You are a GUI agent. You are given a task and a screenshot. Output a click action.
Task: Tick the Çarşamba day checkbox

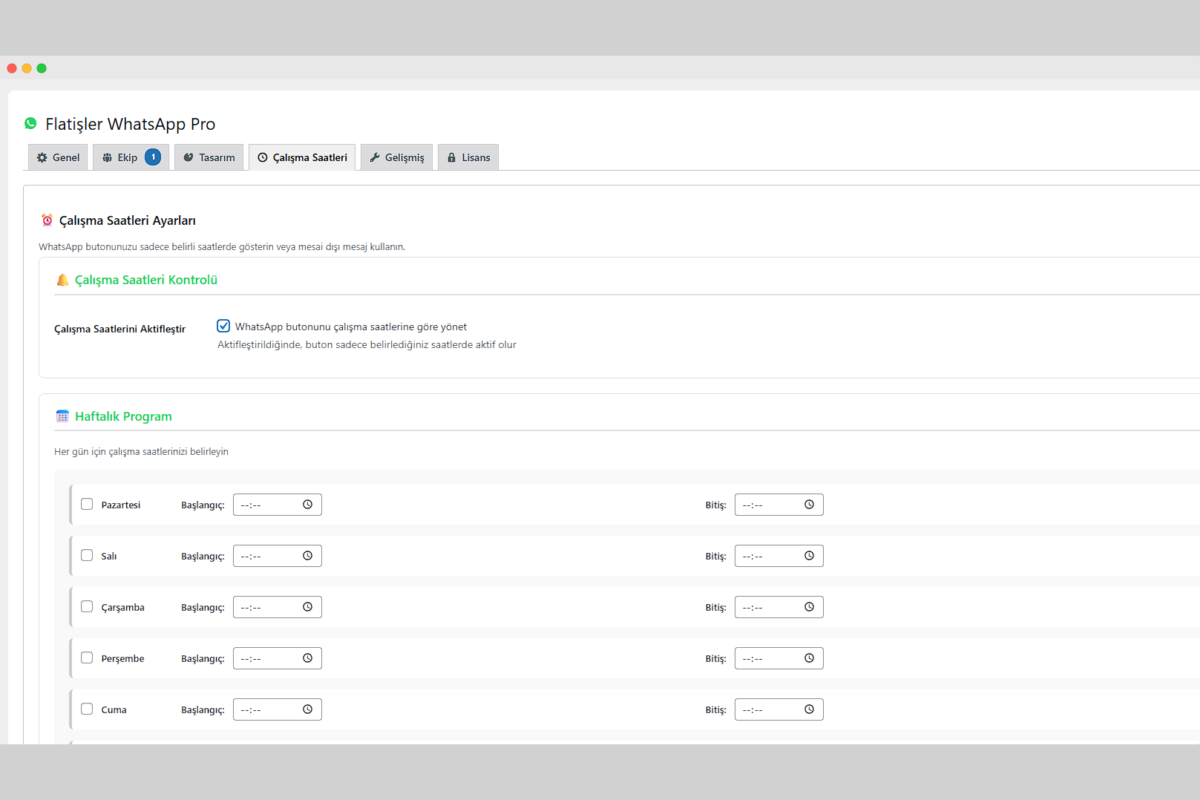pyautogui.click(x=87, y=607)
